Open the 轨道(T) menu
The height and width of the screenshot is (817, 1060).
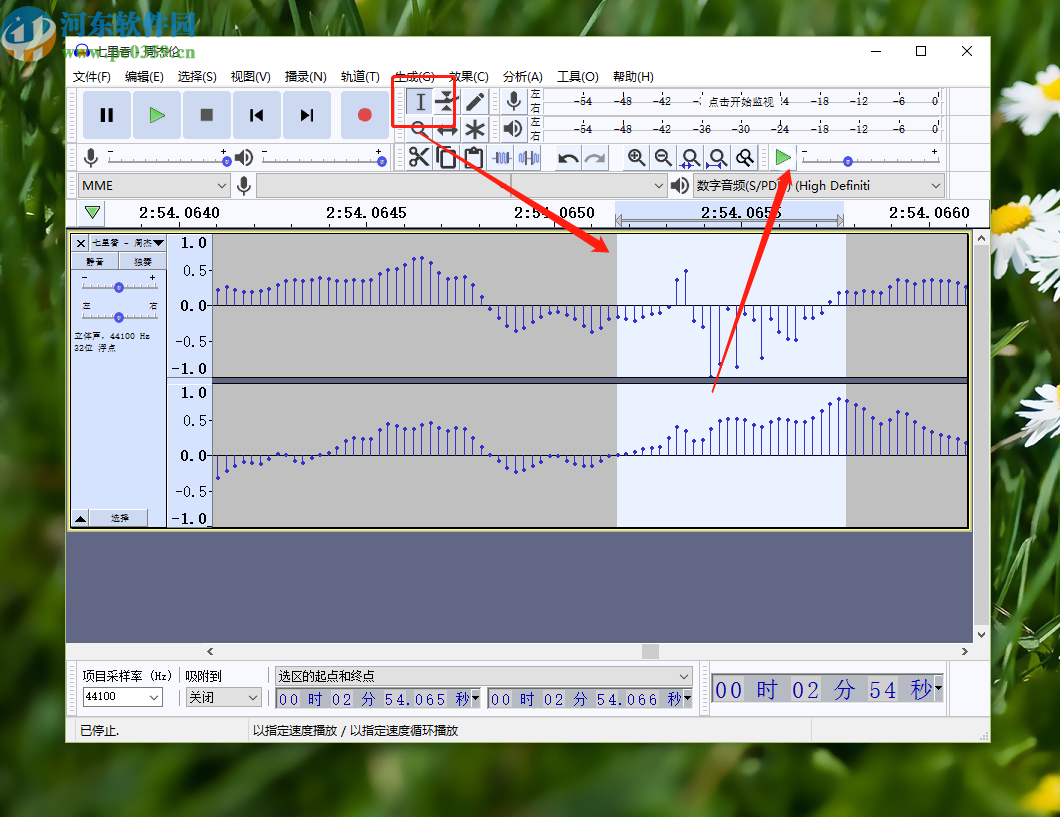coord(360,76)
